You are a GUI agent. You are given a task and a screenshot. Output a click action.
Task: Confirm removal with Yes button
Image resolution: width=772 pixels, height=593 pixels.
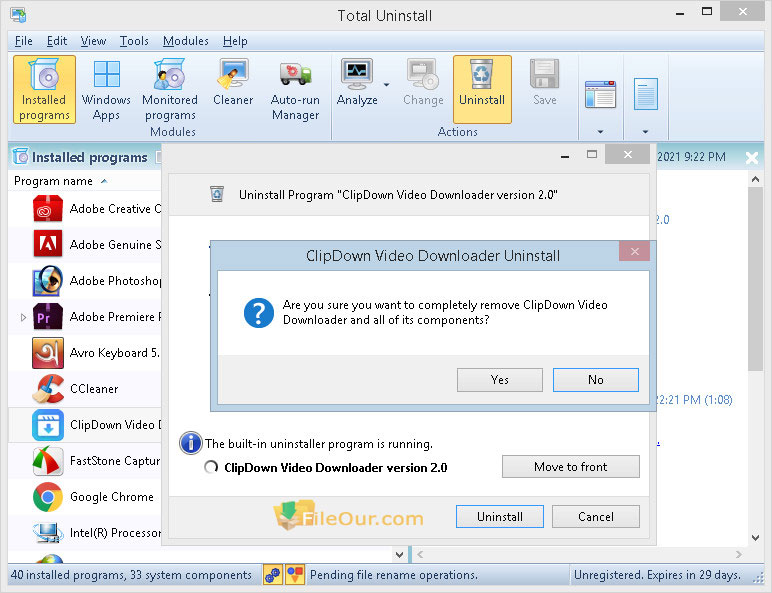tap(500, 380)
